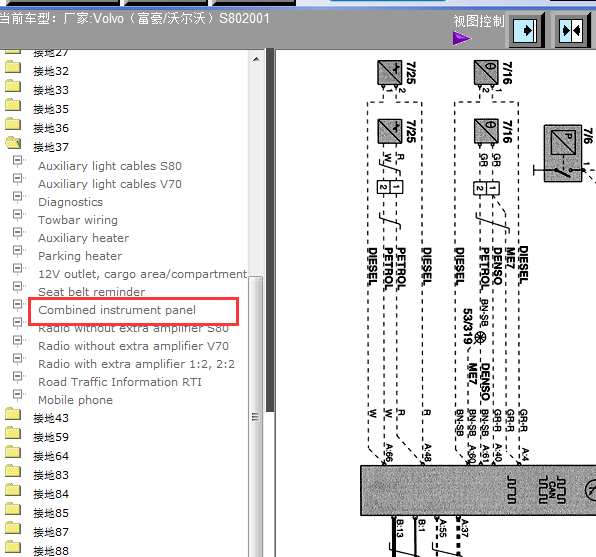Viewport: 596px width, 557px height.
Task: Open the Parking heater diagram
Action: tap(80, 256)
